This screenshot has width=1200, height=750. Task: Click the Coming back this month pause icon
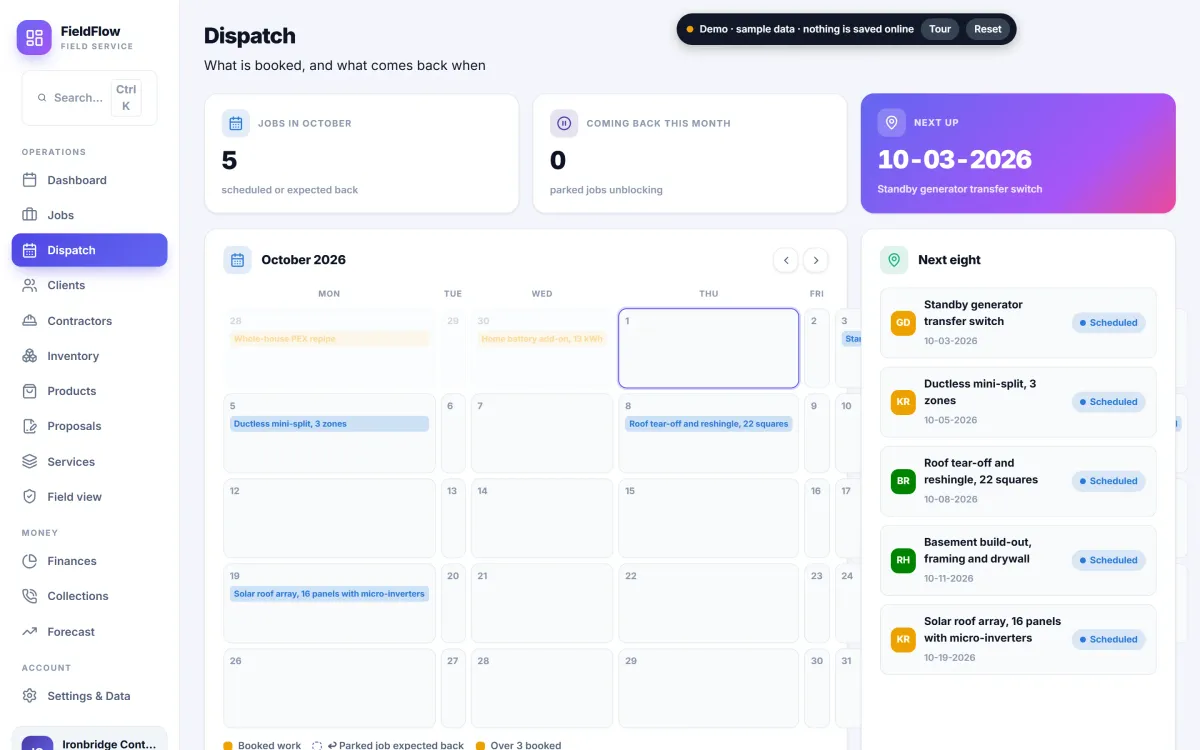coord(564,123)
